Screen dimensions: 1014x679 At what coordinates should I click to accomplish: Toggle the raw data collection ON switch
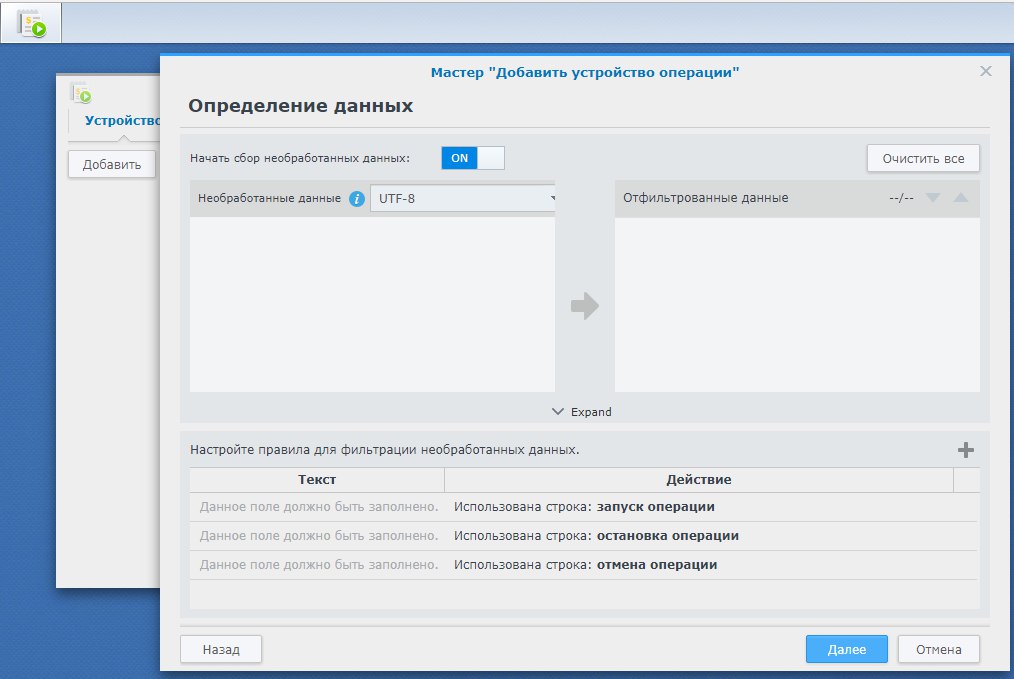point(473,158)
